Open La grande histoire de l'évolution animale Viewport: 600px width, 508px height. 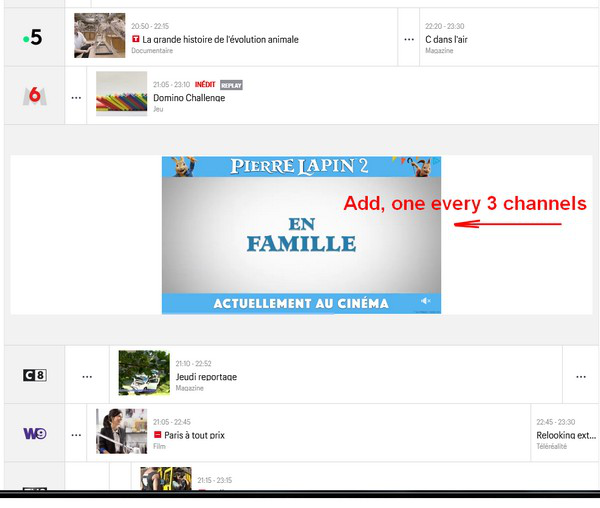[x=220, y=39]
